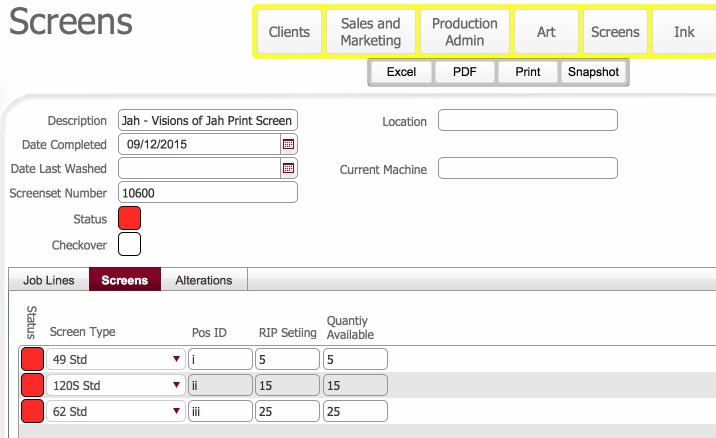Expand the 120S Std screen type dropdown
The image size is (716, 438).
(x=176, y=385)
